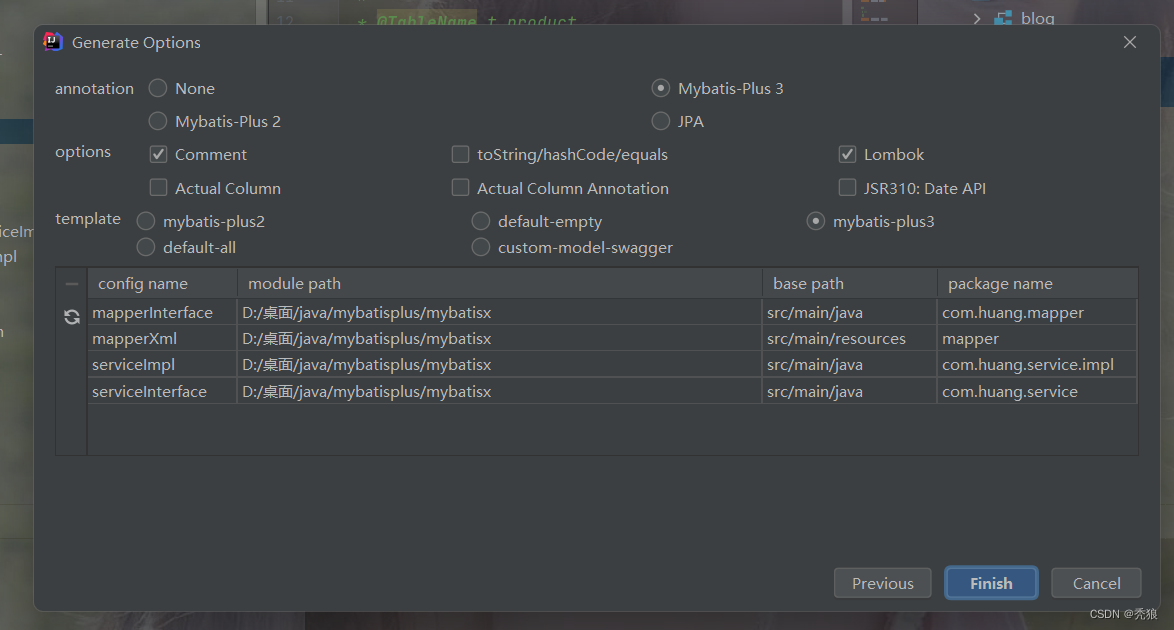Viewport: 1174px width, 630px height.
Task: Click the blog module icon in background tree
Action: [x=1003, y=18]
